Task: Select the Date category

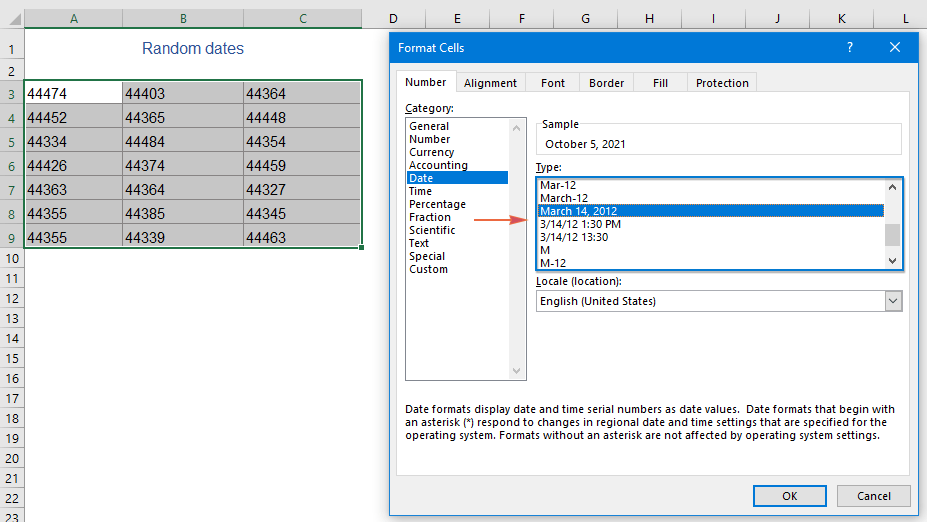Action: (457, 178)
